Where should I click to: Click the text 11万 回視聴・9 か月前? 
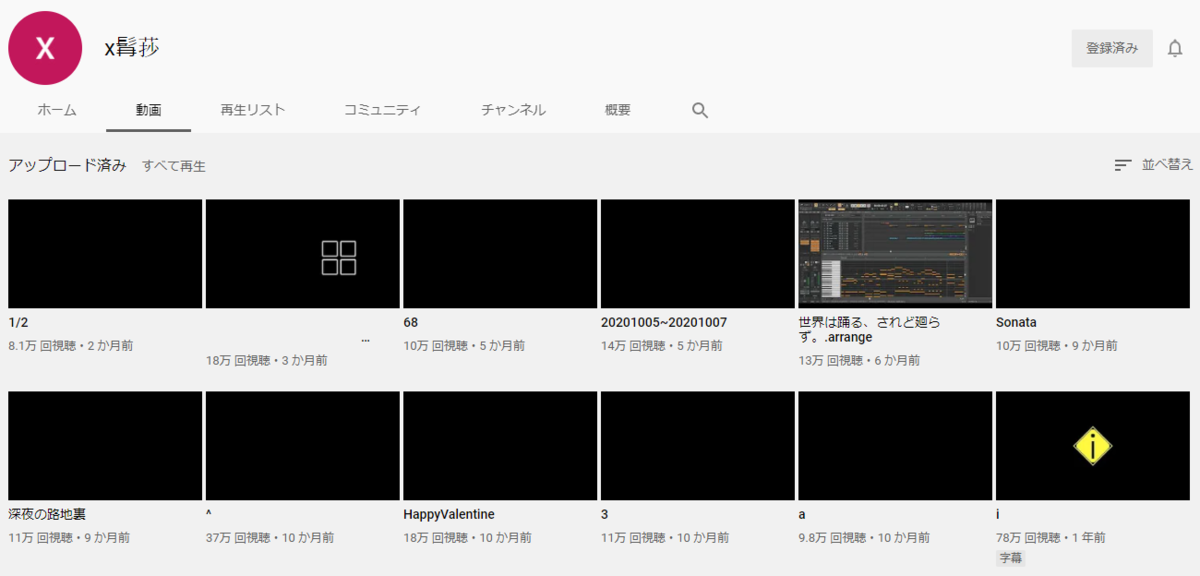click(x=69, y=538)
